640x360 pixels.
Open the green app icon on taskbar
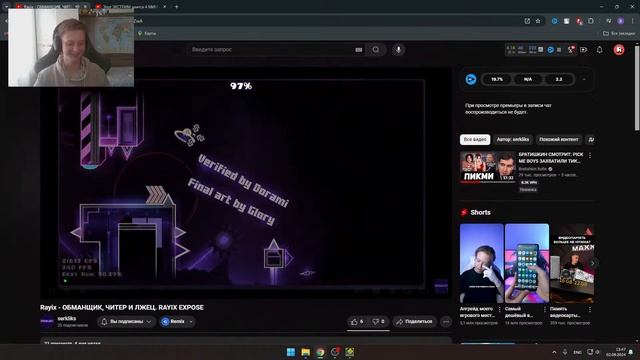point(350,352)
